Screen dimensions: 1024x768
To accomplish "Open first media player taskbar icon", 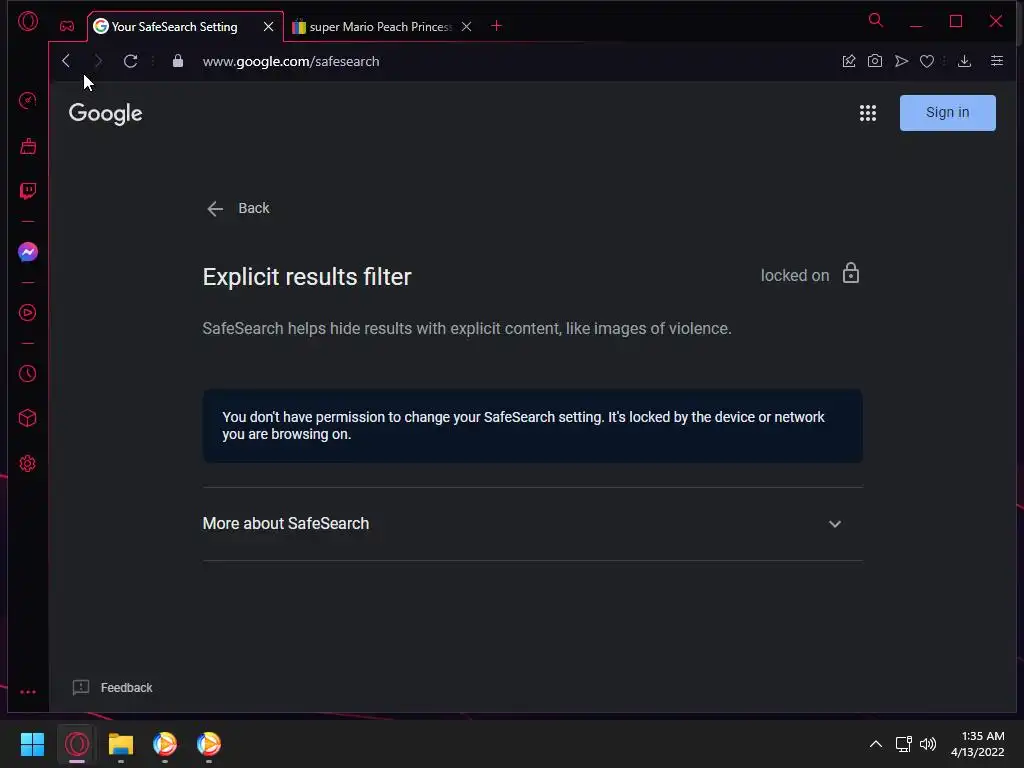I will [165, 744].
